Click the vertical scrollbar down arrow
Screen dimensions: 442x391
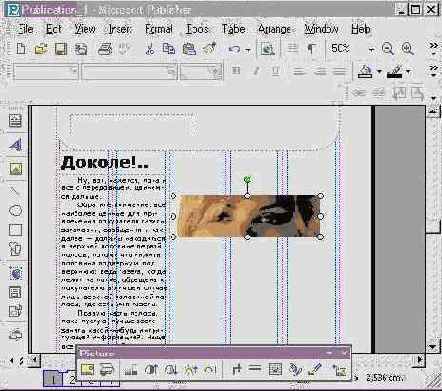(432, 347)
